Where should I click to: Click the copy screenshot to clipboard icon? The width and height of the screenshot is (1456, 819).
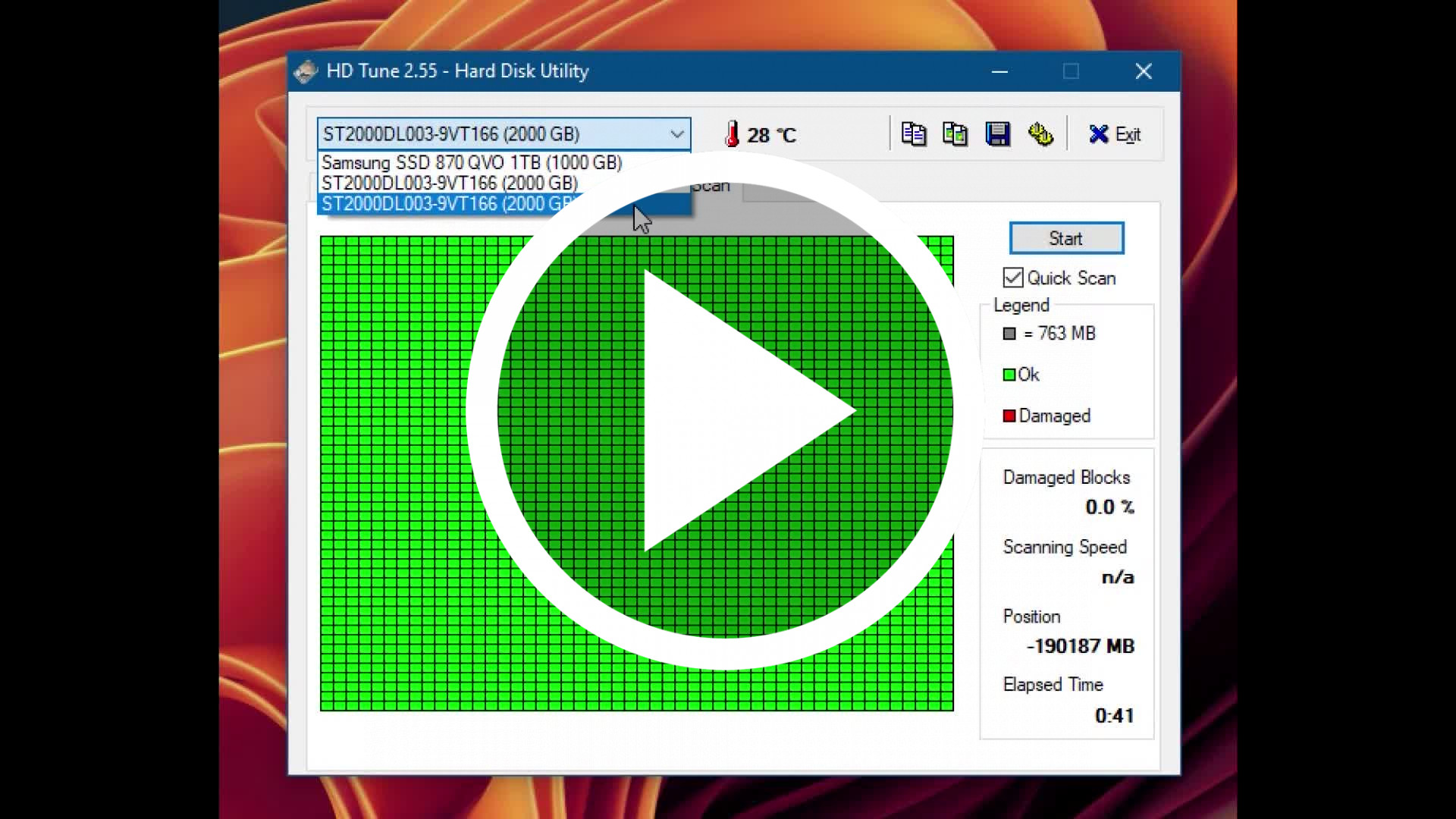click(x=955, y=134)
